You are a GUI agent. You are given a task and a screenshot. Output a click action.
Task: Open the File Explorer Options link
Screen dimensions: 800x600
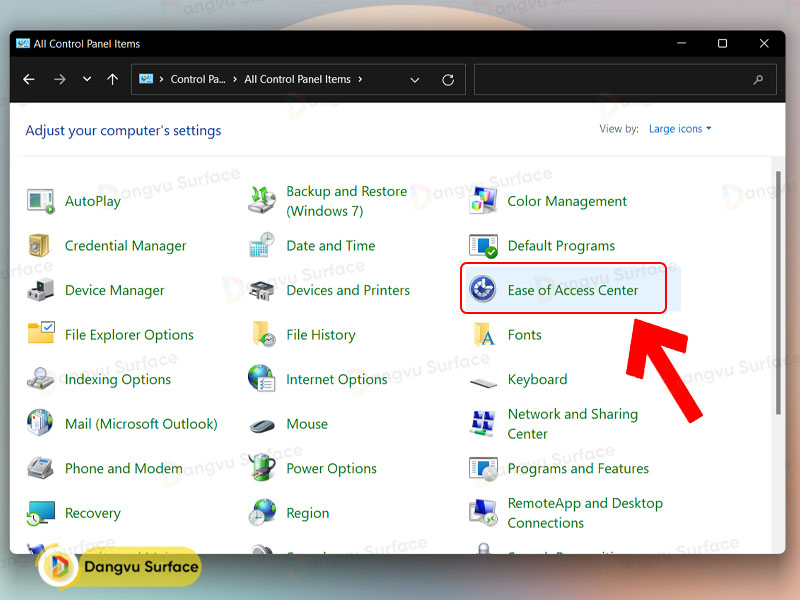pyautogui.click(x=129, y=335)
